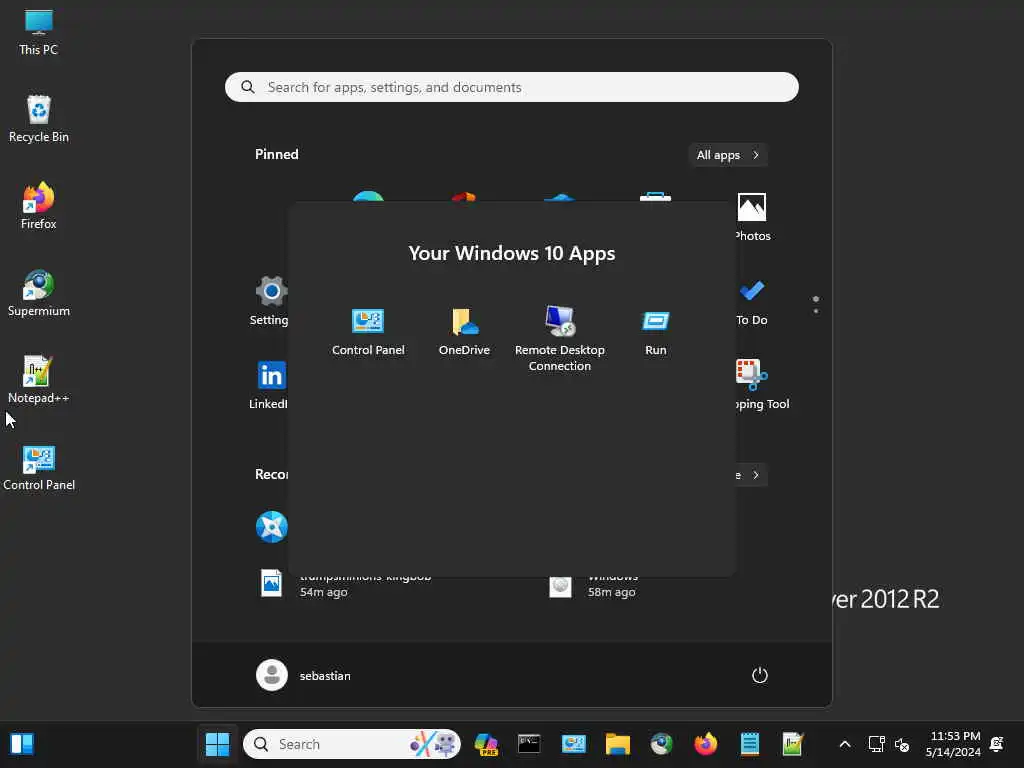Open the recommended image file from 54m ago

coord(346,584)
